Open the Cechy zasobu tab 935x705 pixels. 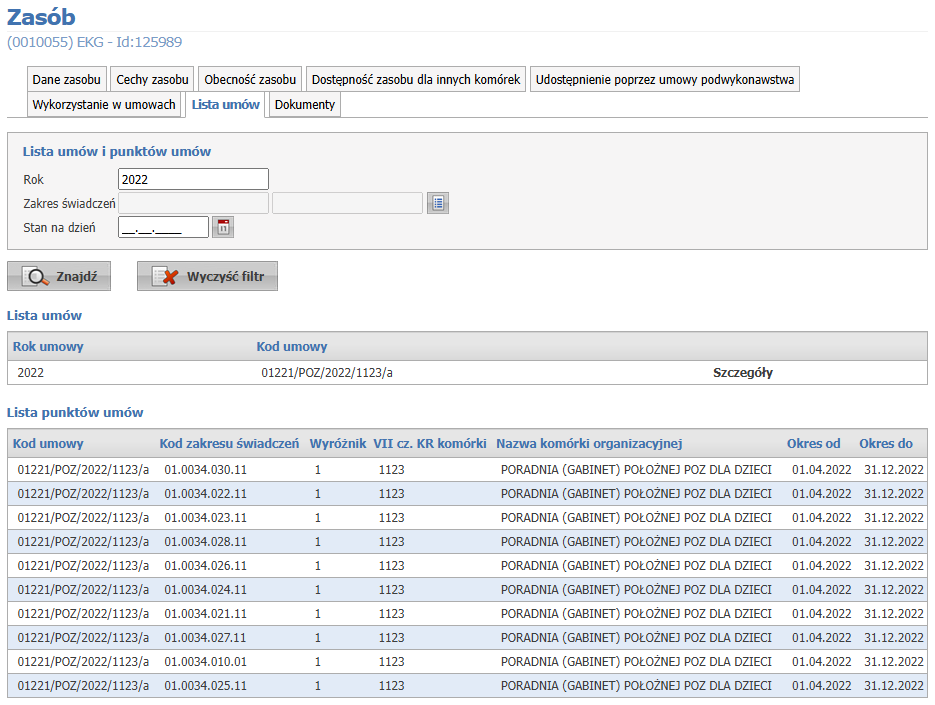pos(152,79)
